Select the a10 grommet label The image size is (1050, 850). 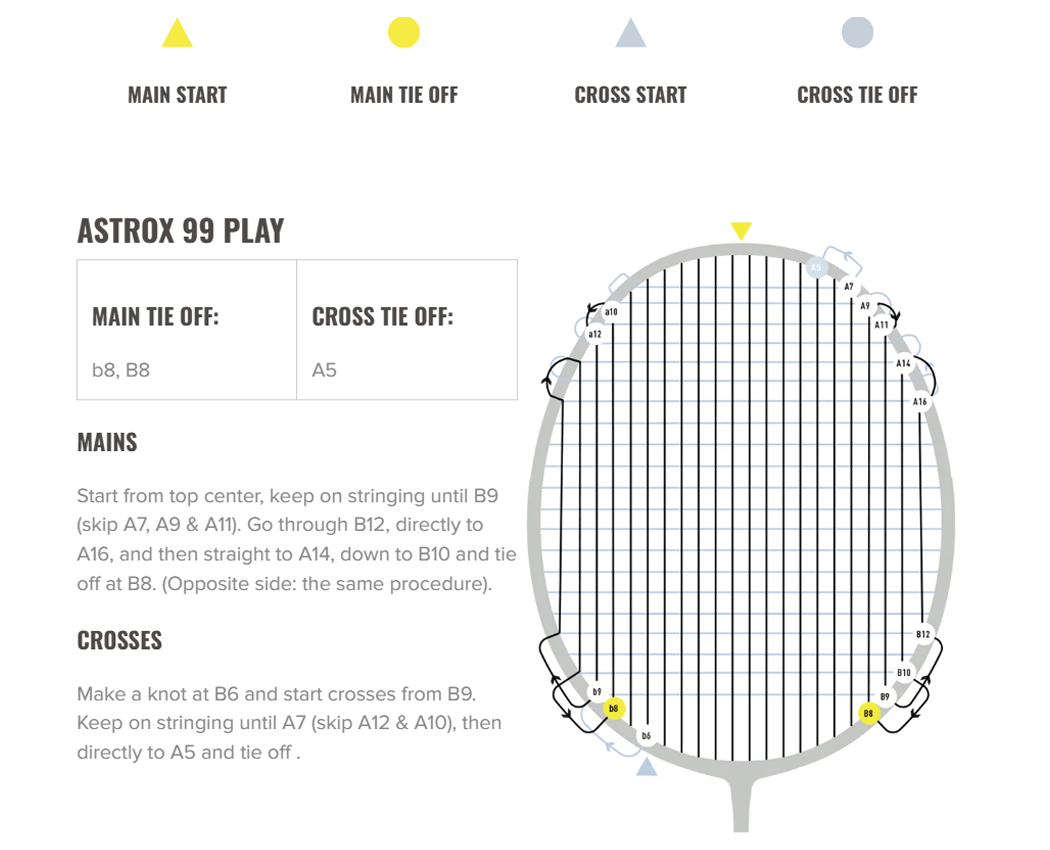tap(611, 312)
